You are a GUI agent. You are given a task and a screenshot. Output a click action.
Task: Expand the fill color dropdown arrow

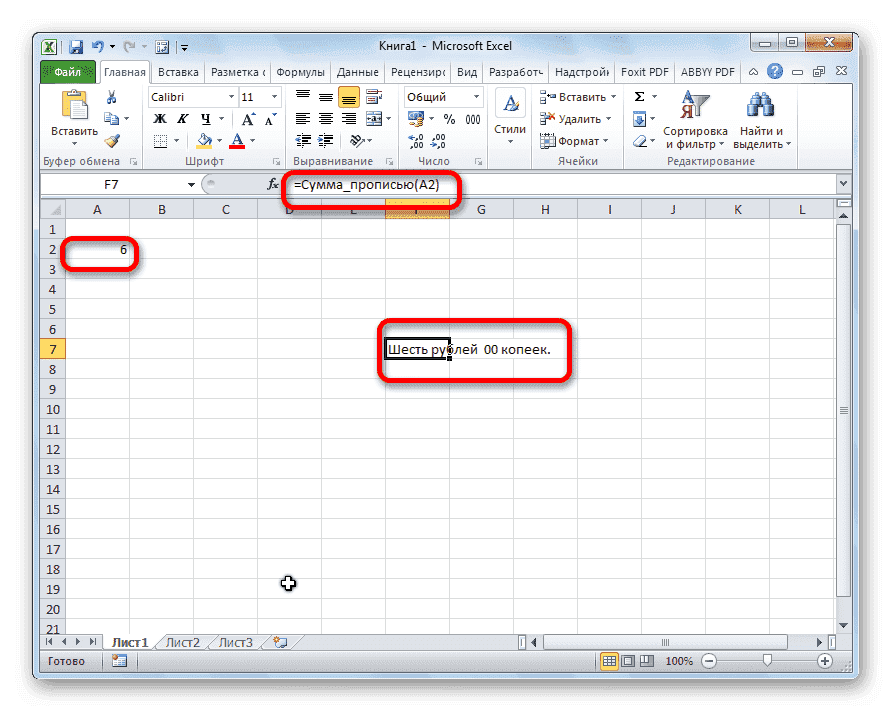click(218, 140)
